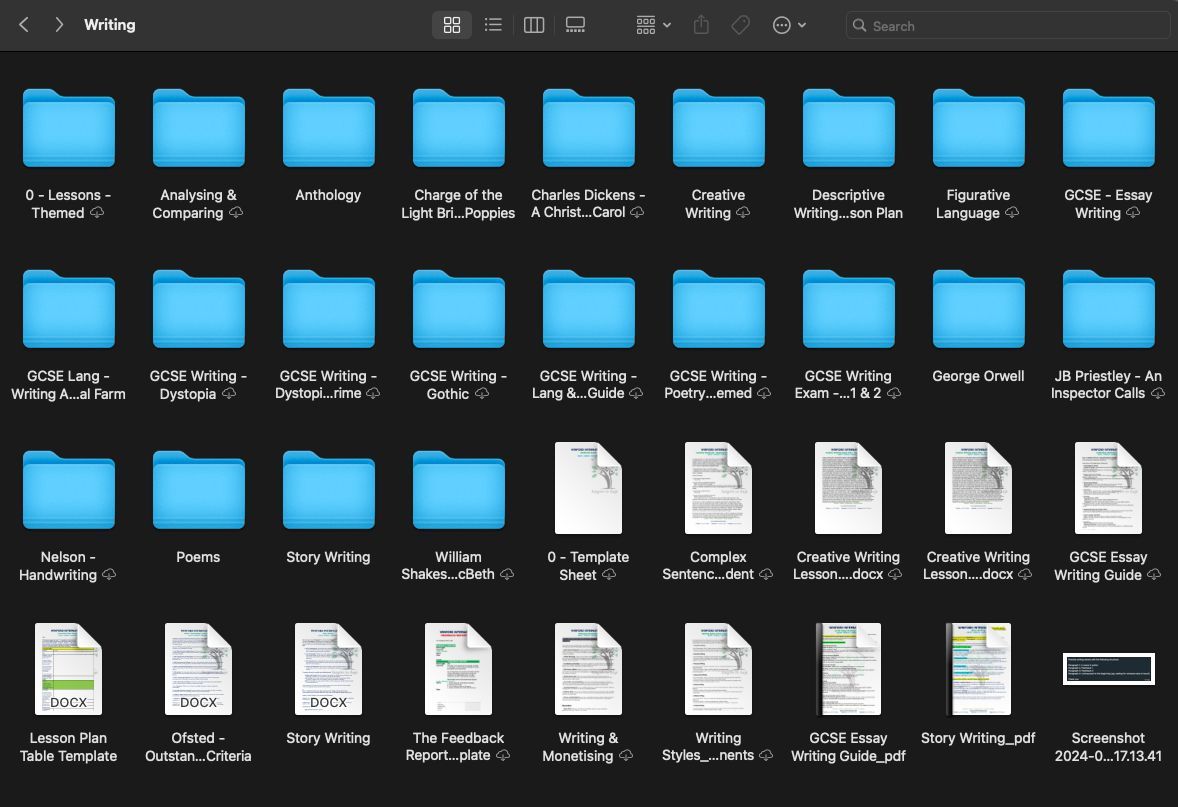
Task: Select the Analysing & Comparing folder
Action: (198, 128)
